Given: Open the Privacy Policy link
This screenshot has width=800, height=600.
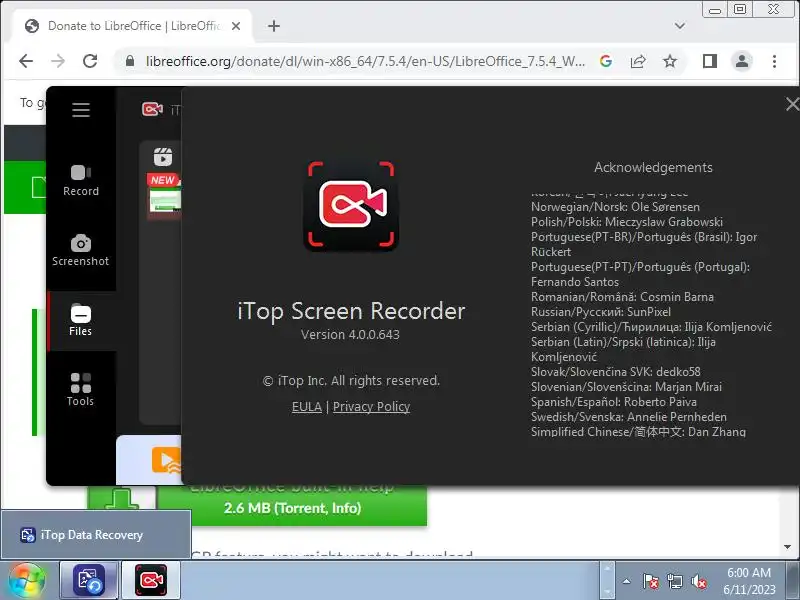Looking at the screenshot, I should 371,407.
